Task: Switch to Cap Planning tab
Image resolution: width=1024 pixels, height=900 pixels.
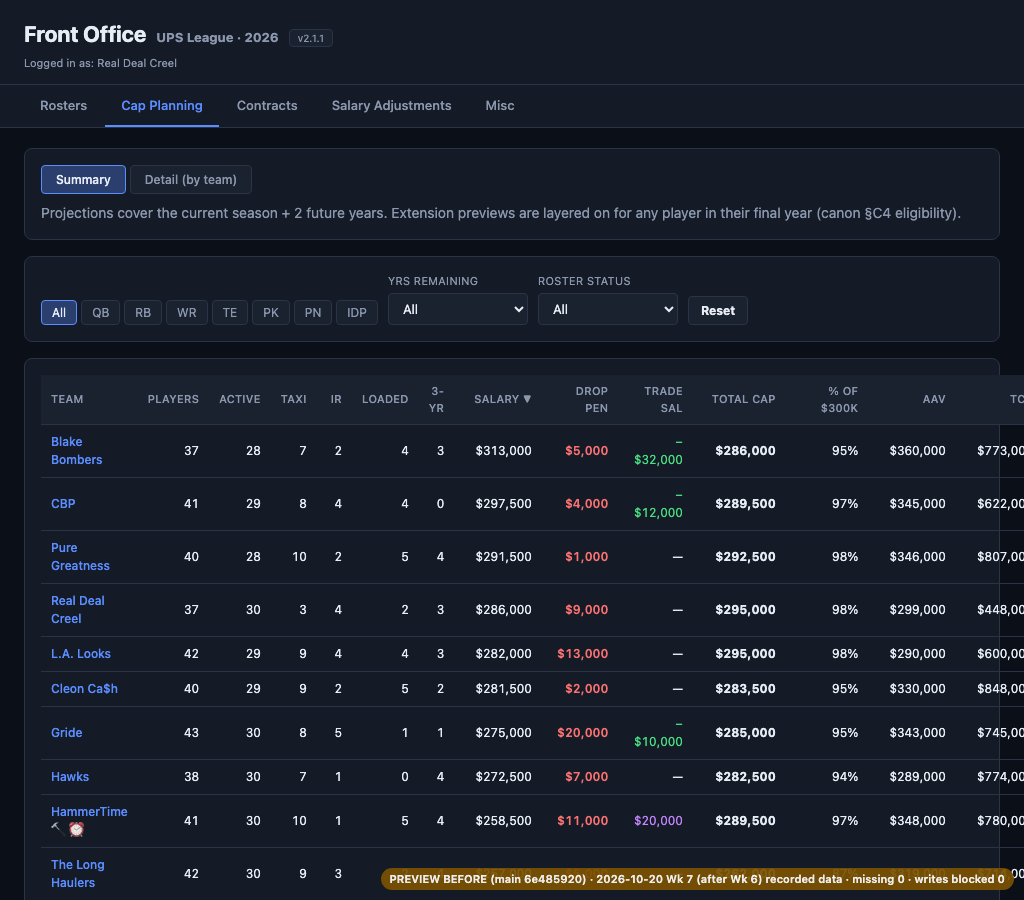Action: 162,106
